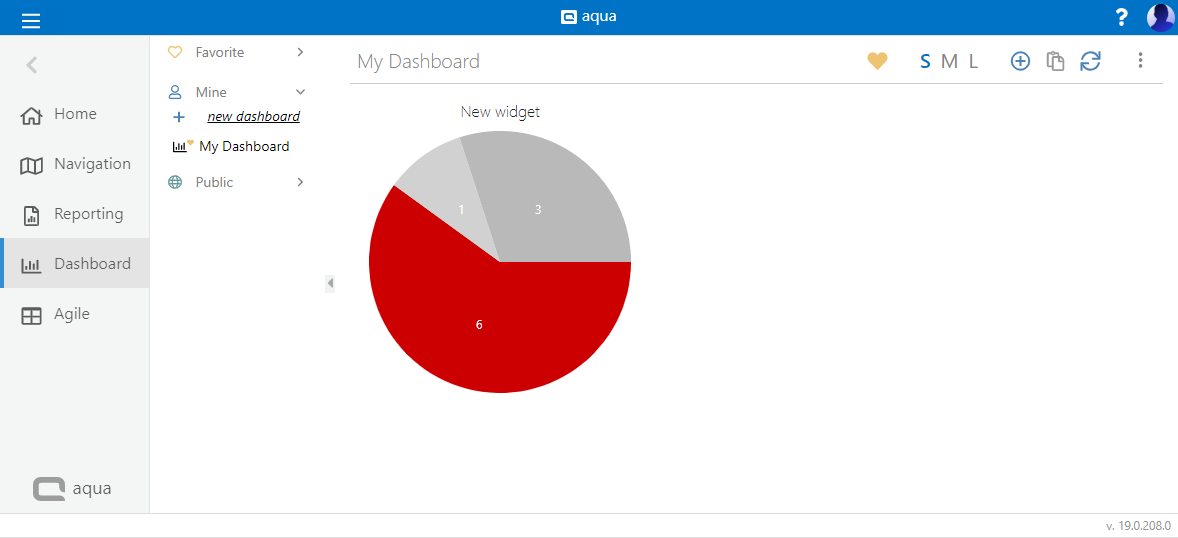
Task: Click the new dashboard link
Action: (x=253, y=117)
